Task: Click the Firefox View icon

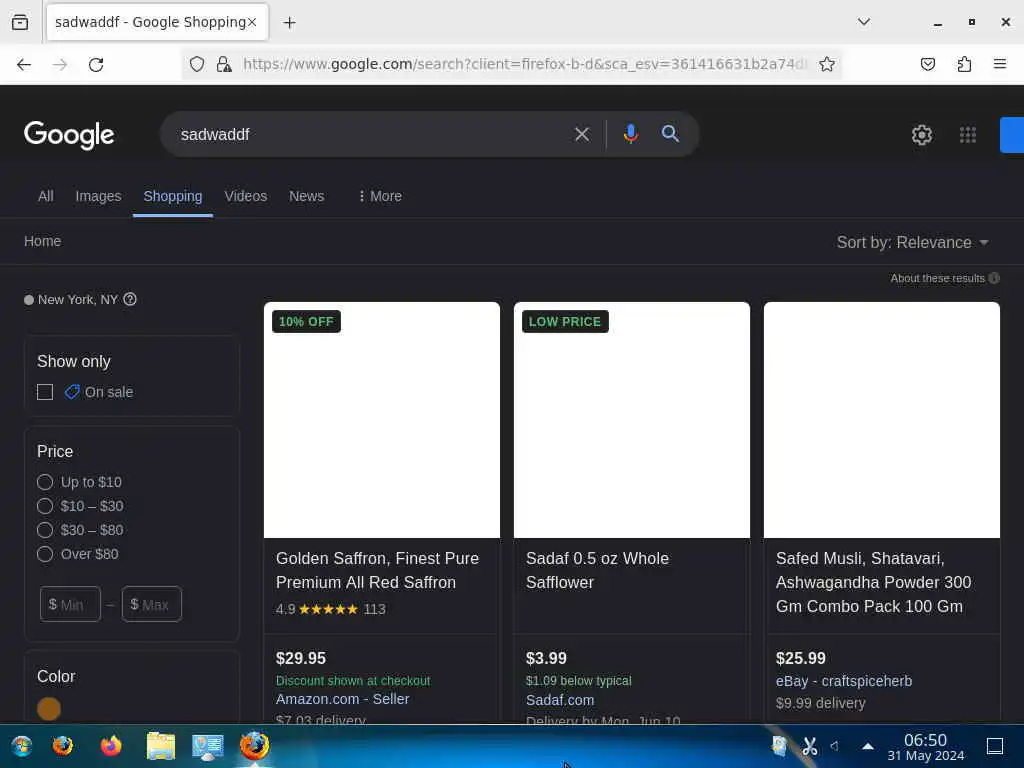Action: tap(20, 22)
